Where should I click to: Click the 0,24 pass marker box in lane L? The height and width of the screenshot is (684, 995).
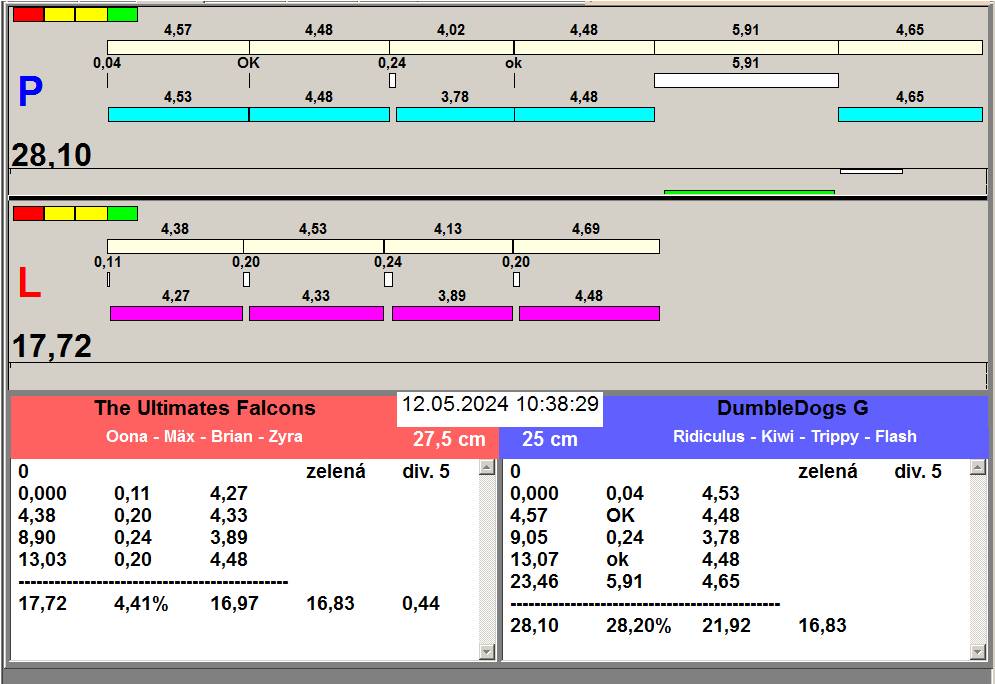(x=388, y=279)
